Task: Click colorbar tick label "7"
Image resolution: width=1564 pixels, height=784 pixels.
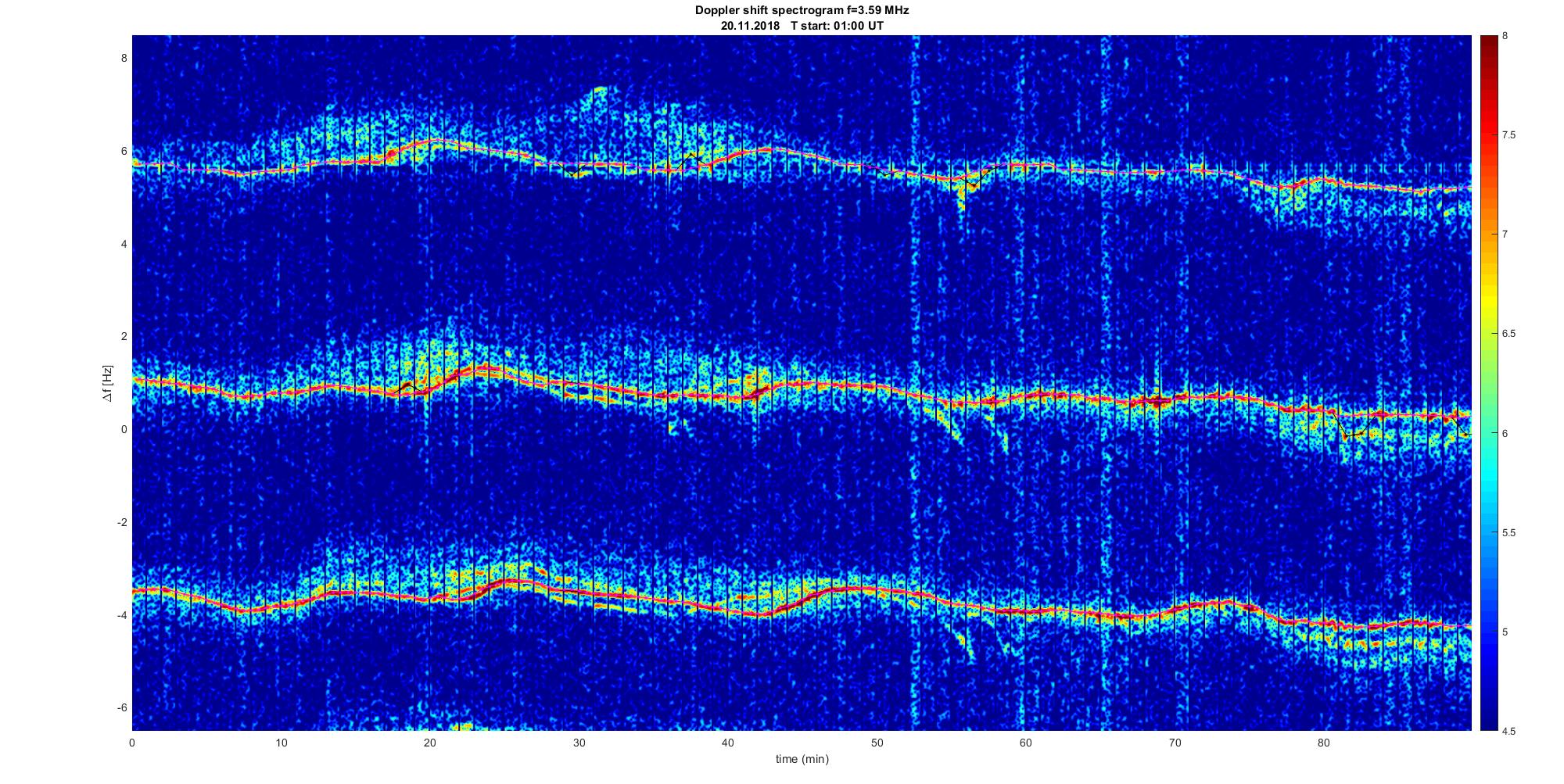Action: pos(1505,234)
